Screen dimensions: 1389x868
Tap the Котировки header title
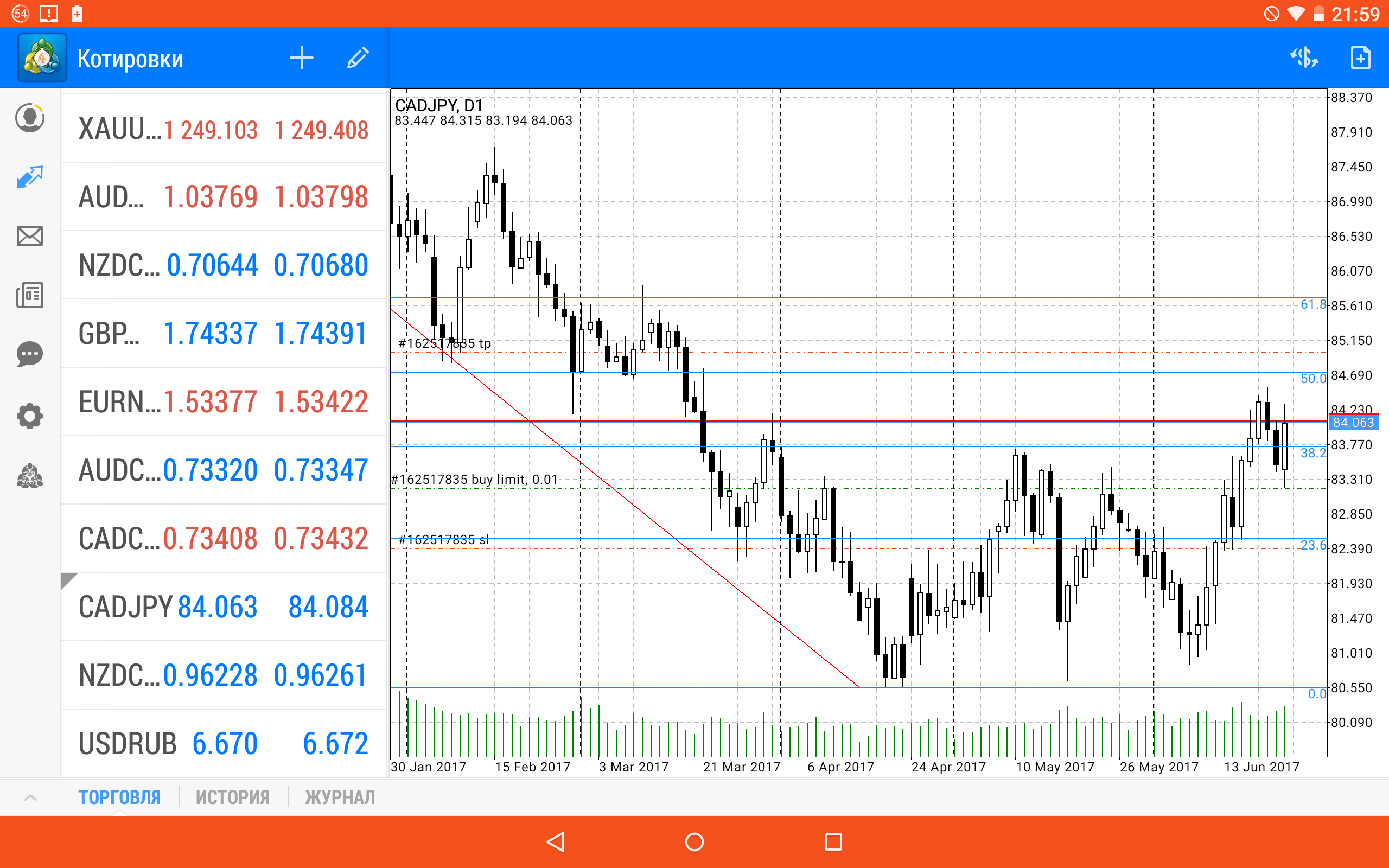[x=130, y=59]
